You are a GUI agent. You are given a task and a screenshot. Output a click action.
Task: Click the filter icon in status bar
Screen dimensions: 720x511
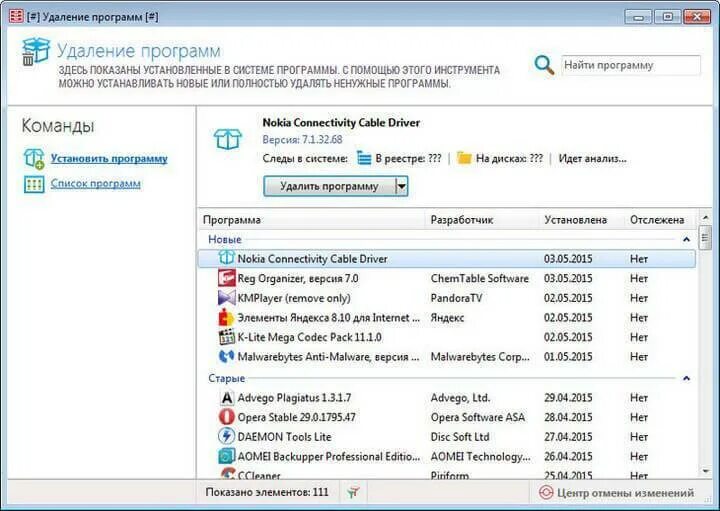353,493
